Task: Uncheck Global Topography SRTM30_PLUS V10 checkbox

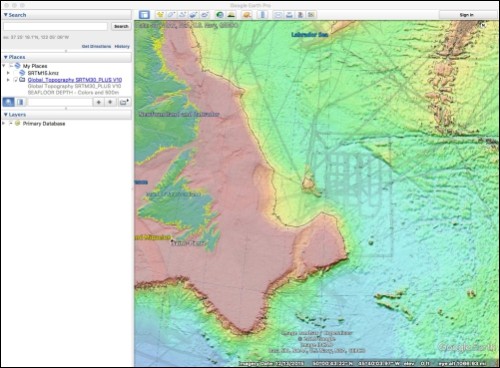Action: 15,80
